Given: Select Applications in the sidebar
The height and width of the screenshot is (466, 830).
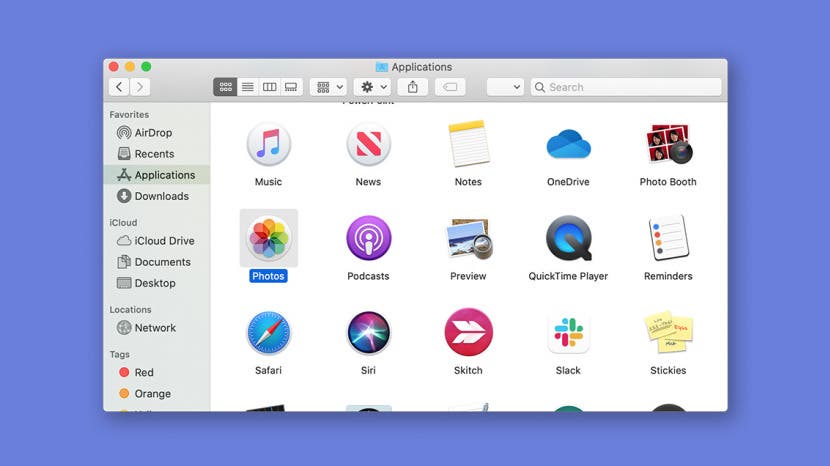Looking at the screenshot, I should (x=156, y=175).
